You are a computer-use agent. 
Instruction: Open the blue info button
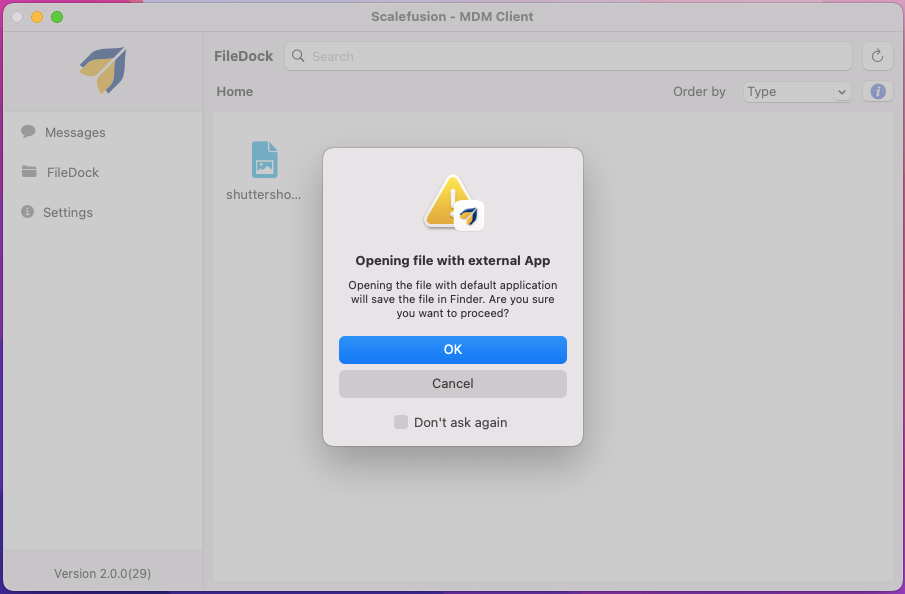[878, 91]
